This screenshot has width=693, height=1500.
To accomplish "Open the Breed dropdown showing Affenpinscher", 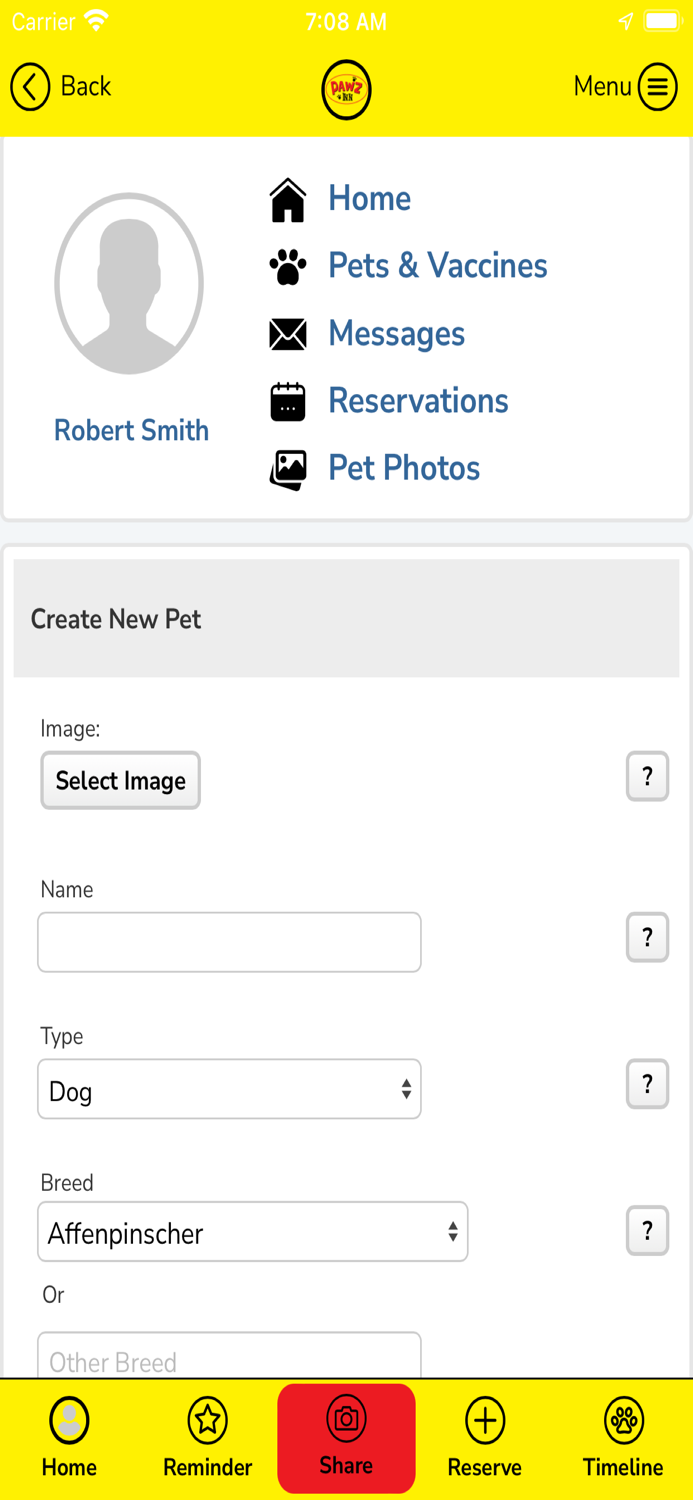I will tap(252, 1232).
